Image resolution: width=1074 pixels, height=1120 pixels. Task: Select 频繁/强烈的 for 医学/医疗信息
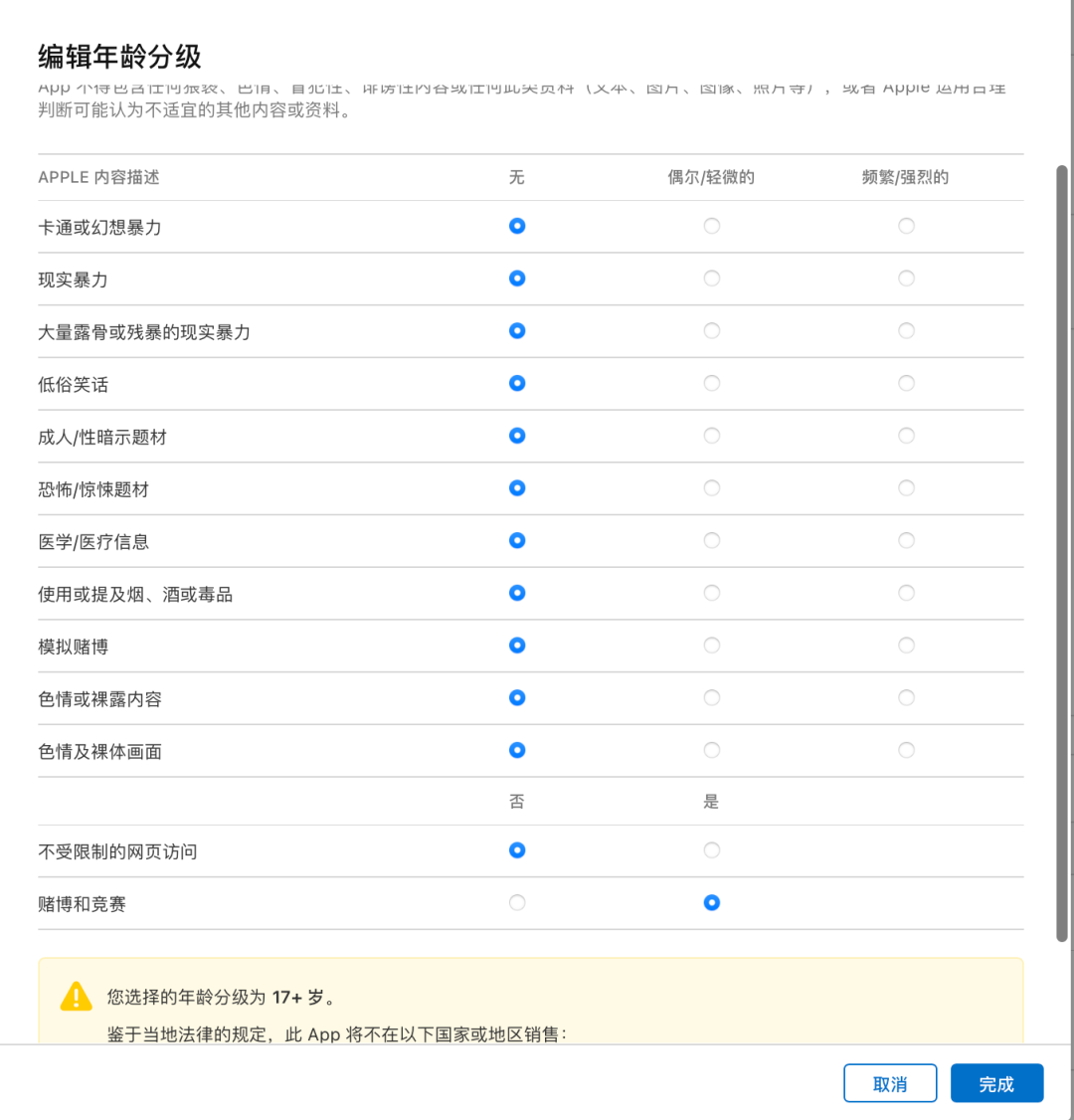pos(906,541)
